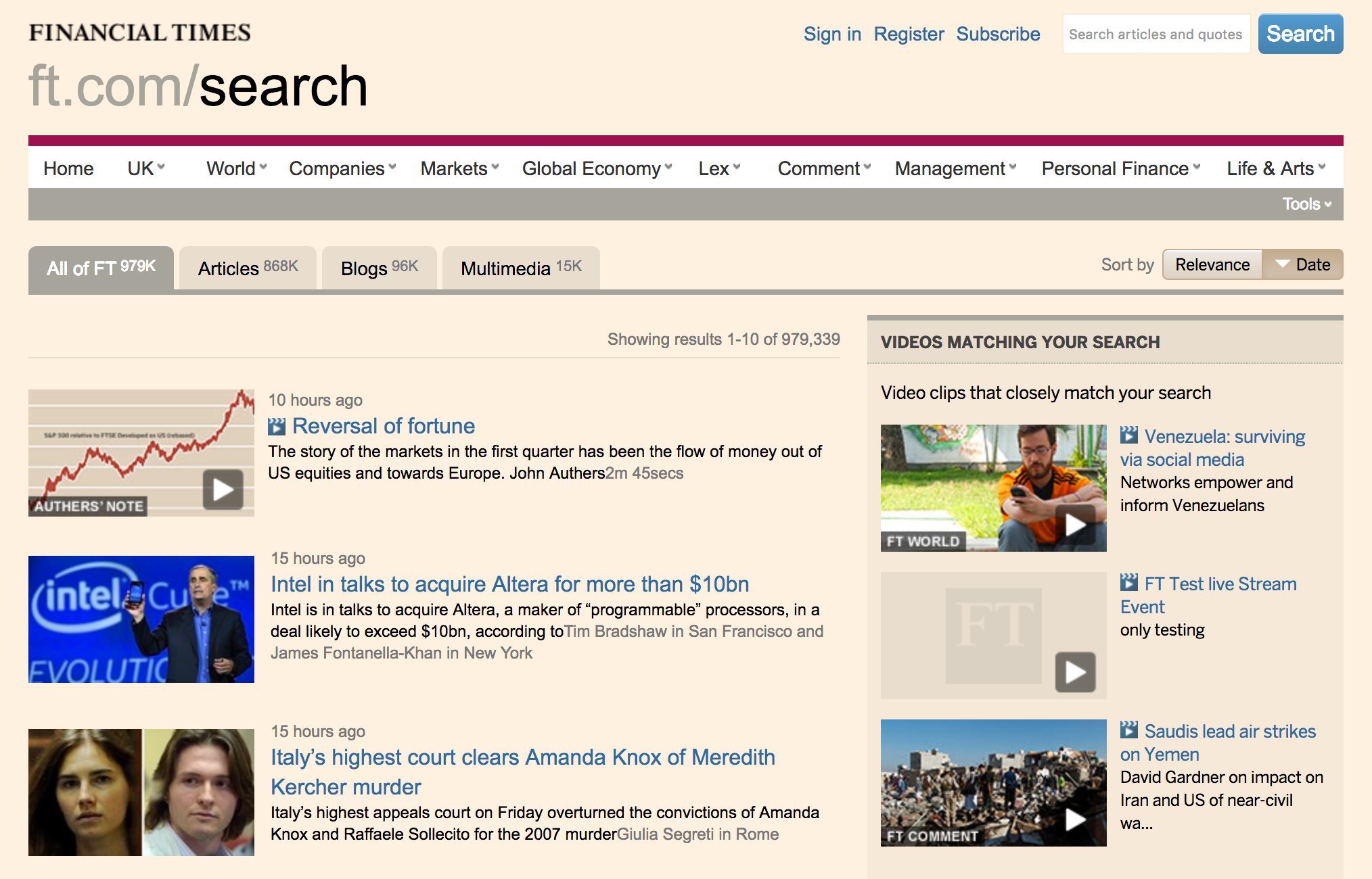Go to the Home menu item
Screen dimensions: 1372x879
[68, 168]
